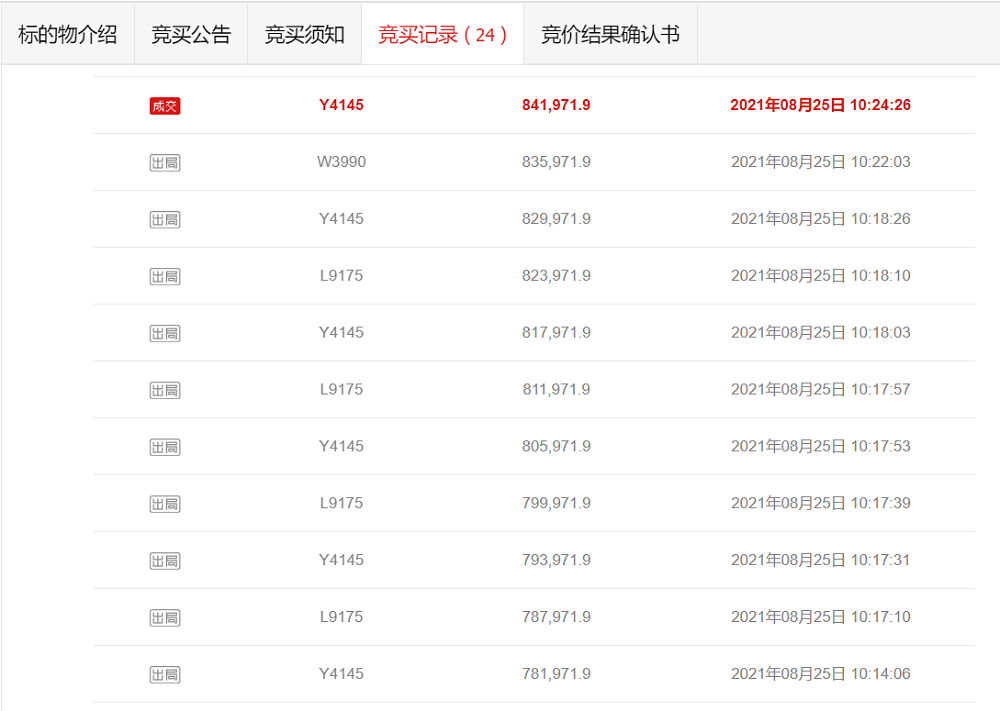Image resolution: width=1000 pixels, height=711 pixels.
Task: Select bid amount 799,971.9
Action: click(x=556, y=502)
